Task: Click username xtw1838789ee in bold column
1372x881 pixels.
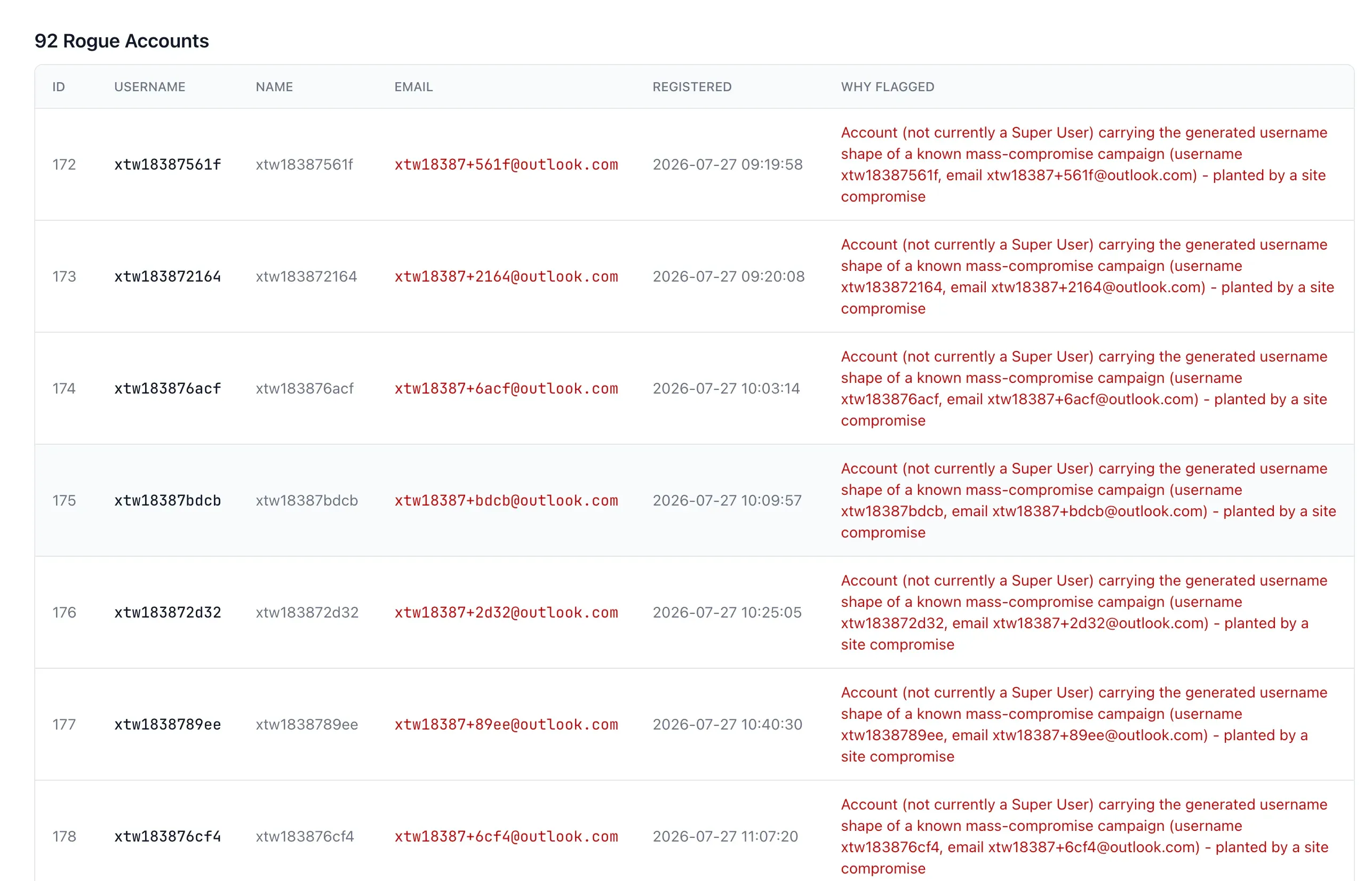Action: click(167, 725)
